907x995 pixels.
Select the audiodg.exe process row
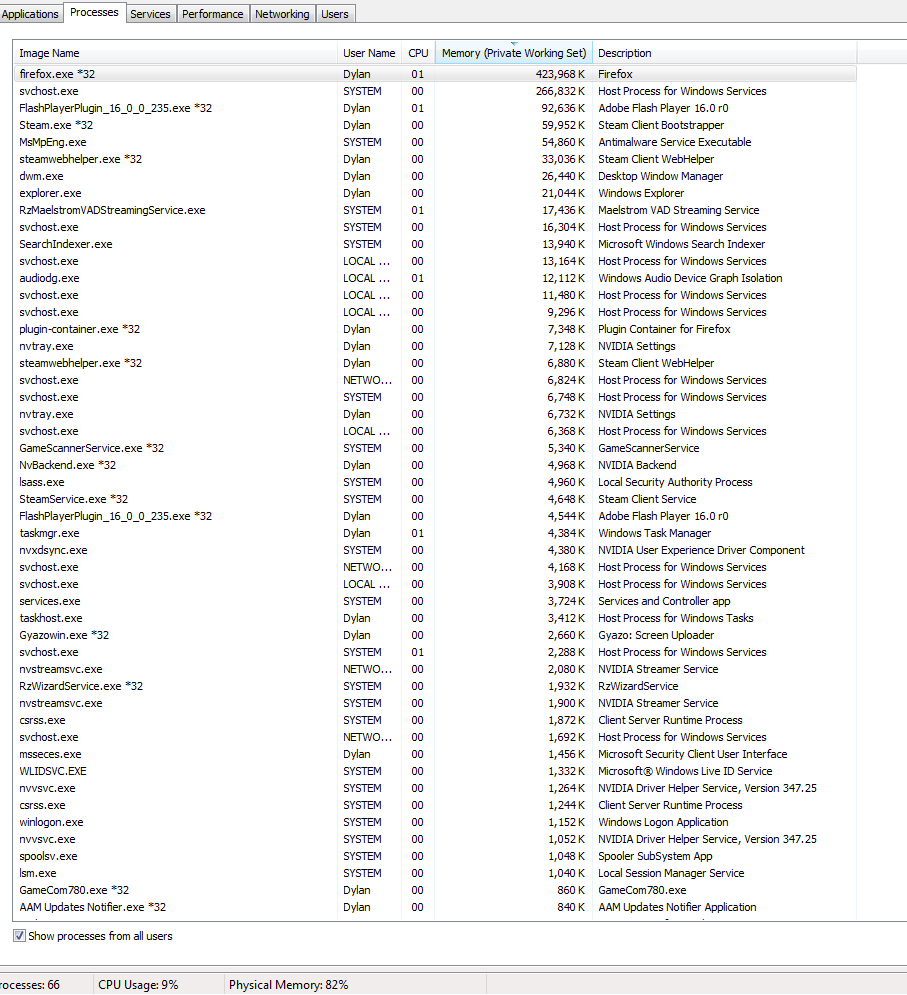pyautogui.click(x=435, y=278)
